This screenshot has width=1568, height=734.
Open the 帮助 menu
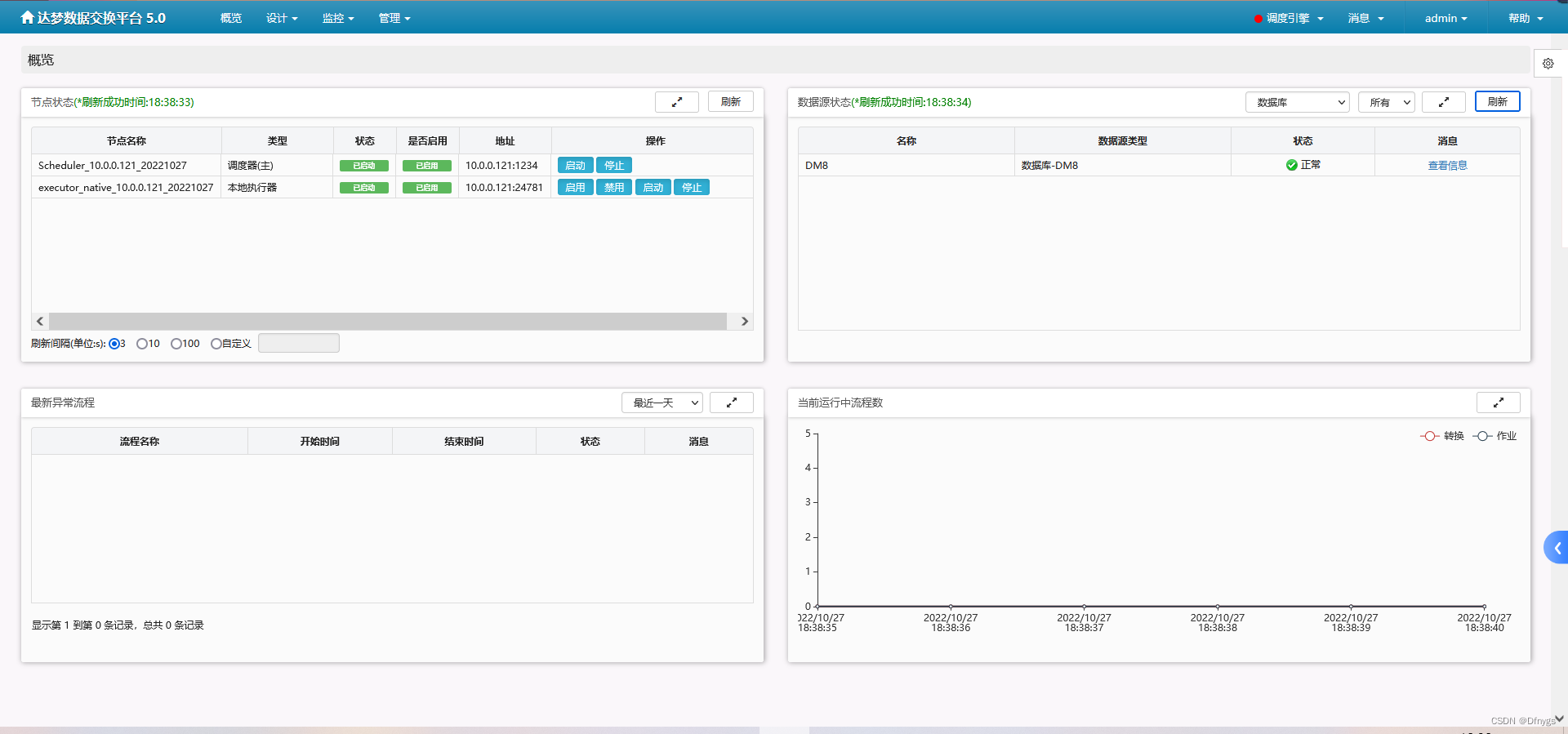click(1526, 18)
